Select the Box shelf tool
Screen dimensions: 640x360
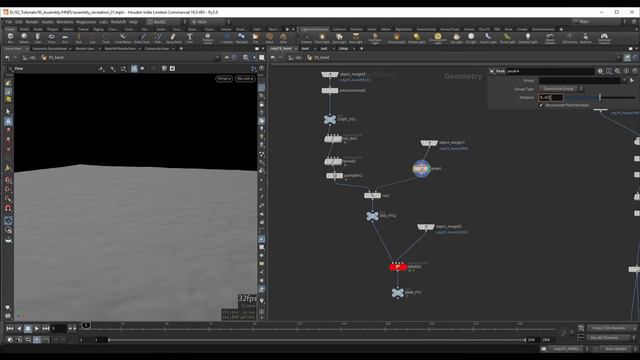pos(11,38)
